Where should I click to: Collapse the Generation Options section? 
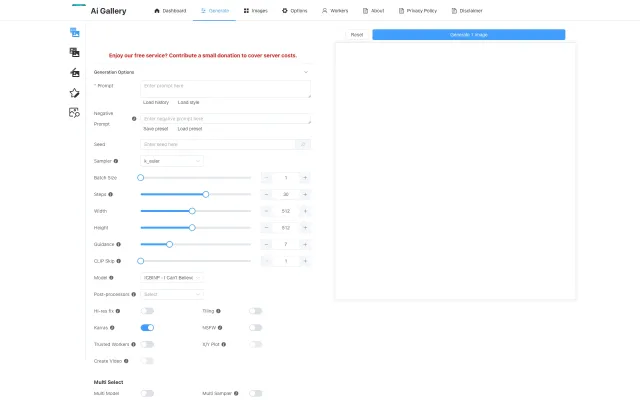click(x=306, y=72)
